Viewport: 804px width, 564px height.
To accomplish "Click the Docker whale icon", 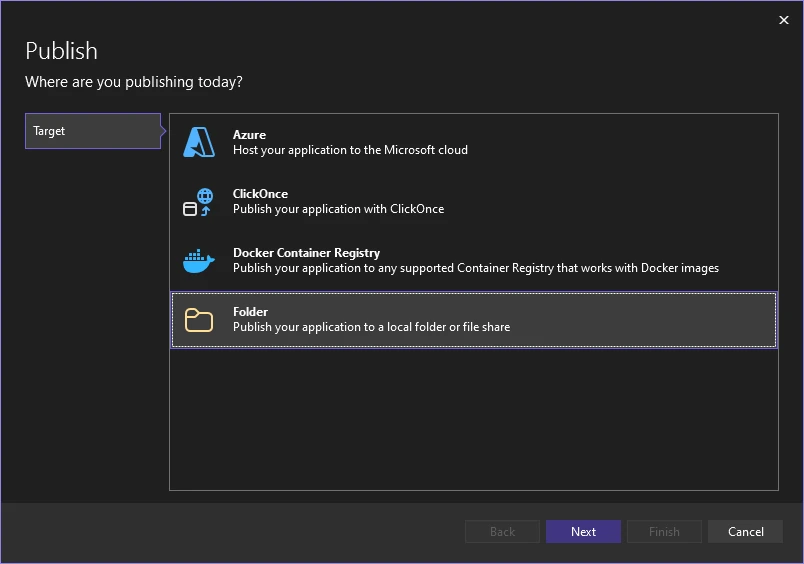I will tap(198, 261).
